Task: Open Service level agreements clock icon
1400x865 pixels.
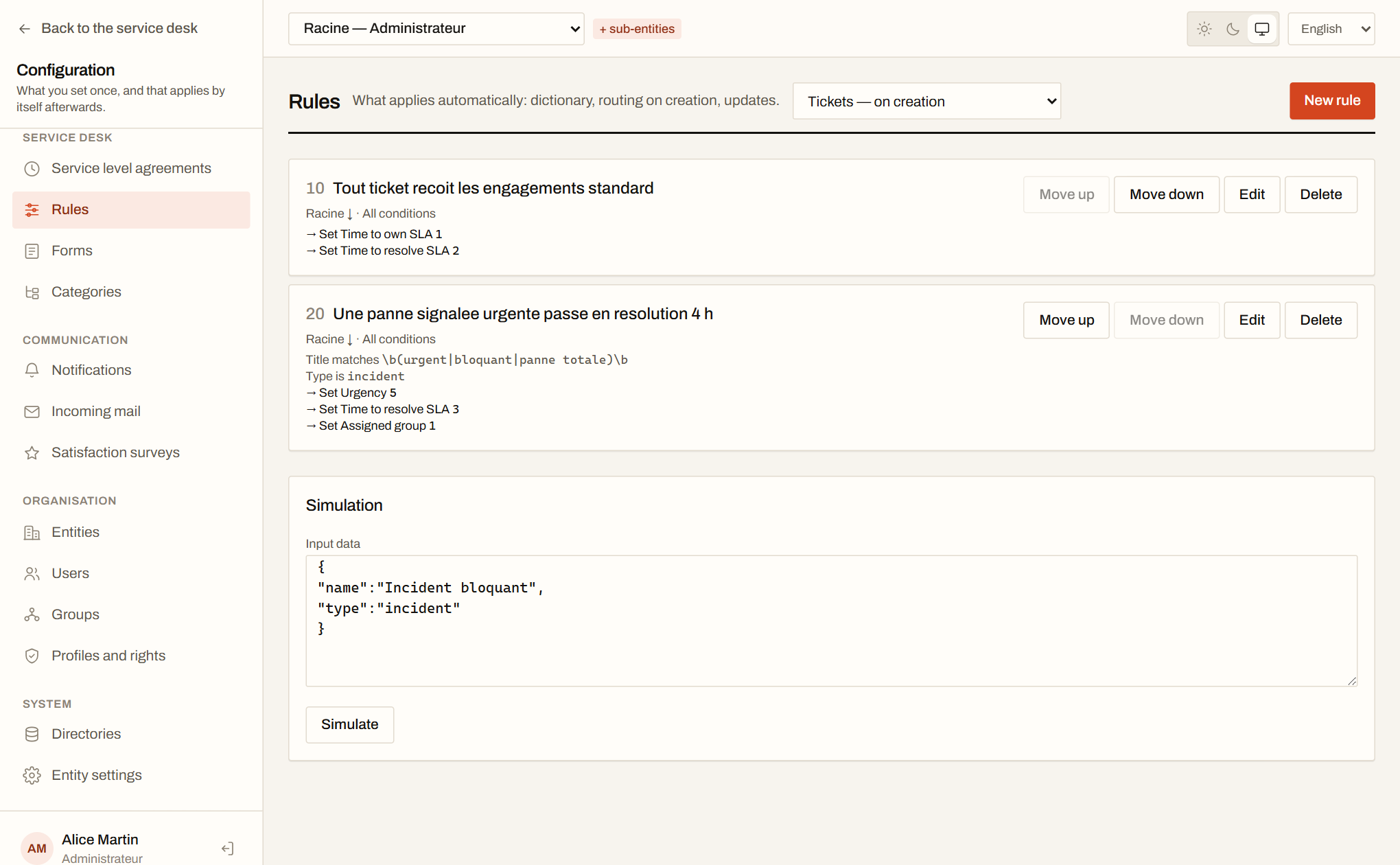Action: click(x=32, y=169)
